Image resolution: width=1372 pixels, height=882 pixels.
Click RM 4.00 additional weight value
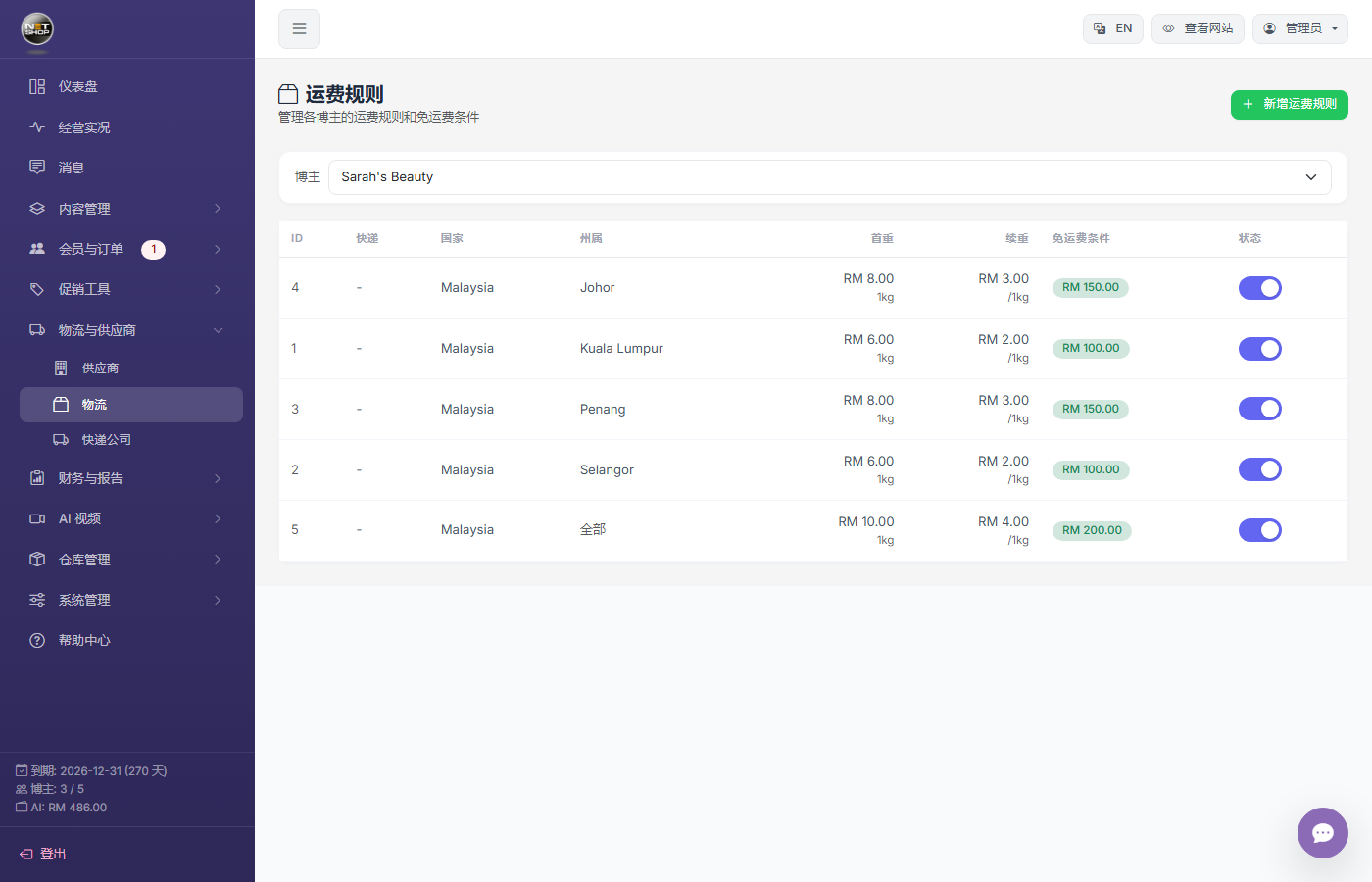point(1004,522)
